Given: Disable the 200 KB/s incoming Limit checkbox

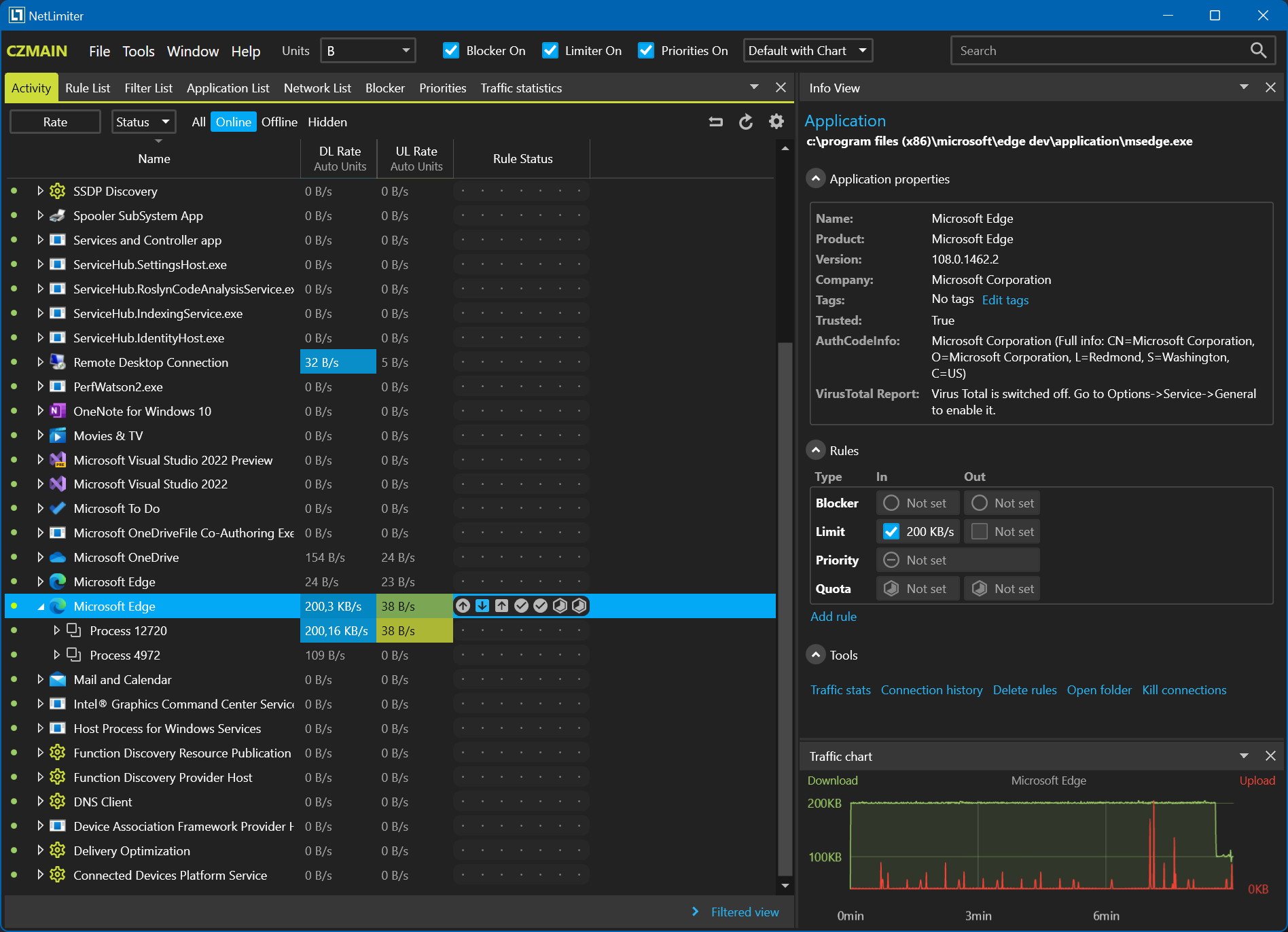Looking at the screenshot, I should point(891,531).
